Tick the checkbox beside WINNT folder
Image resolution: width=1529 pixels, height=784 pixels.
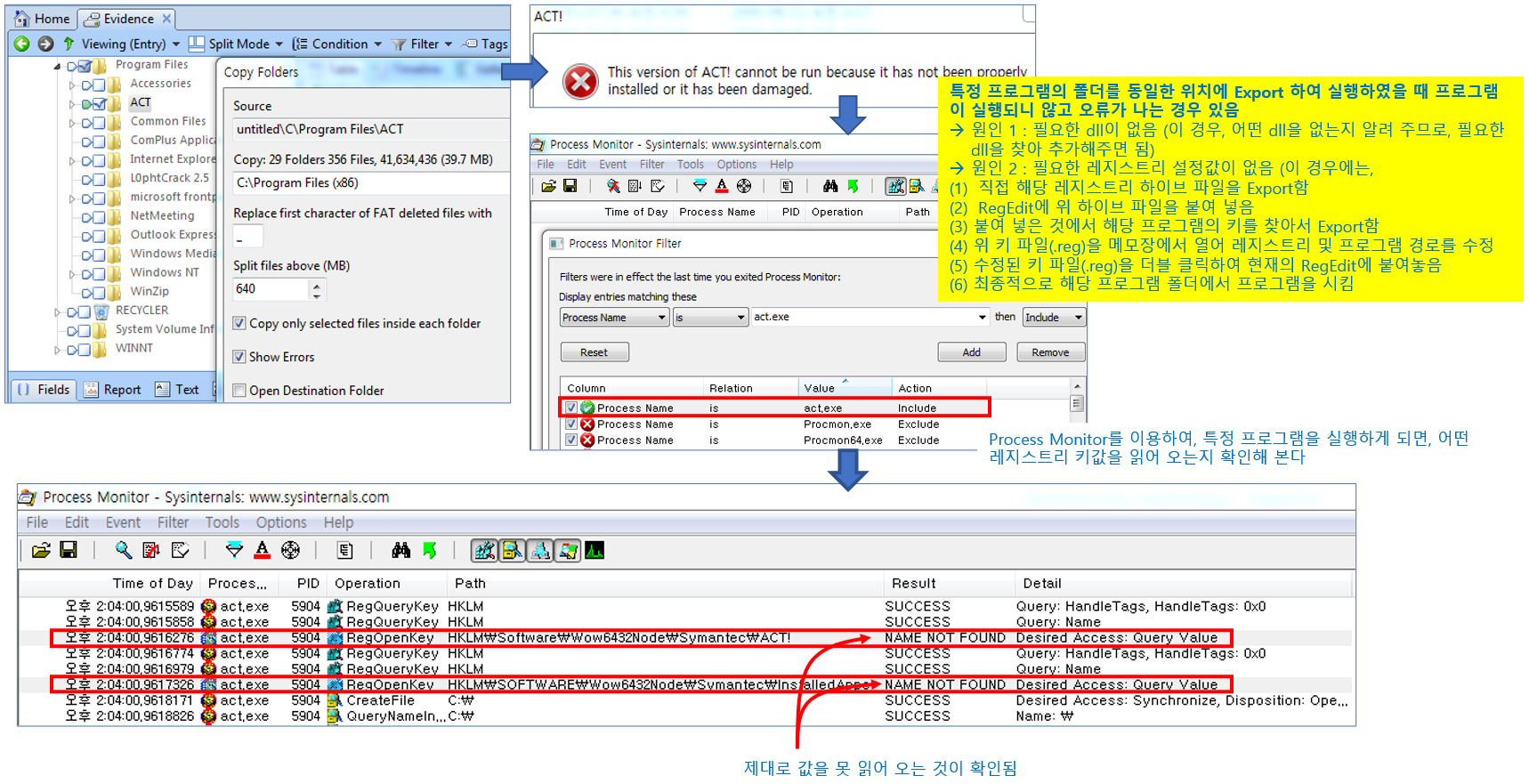click(x=85, y=350)
